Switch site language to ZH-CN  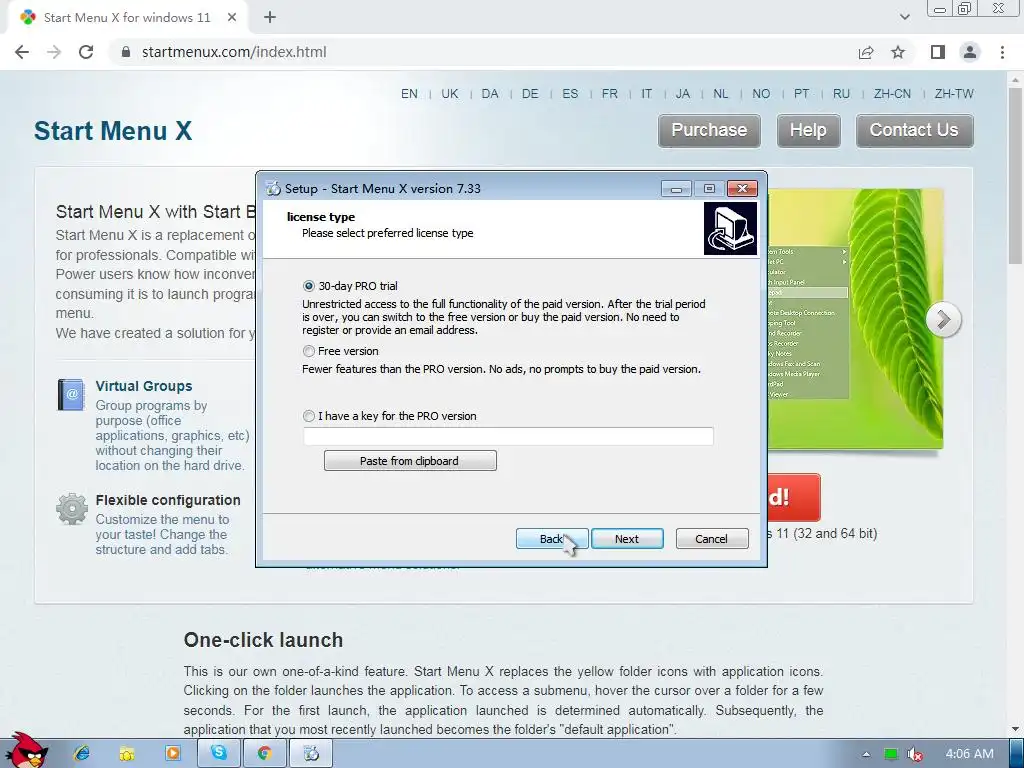(x=893, y=93)
